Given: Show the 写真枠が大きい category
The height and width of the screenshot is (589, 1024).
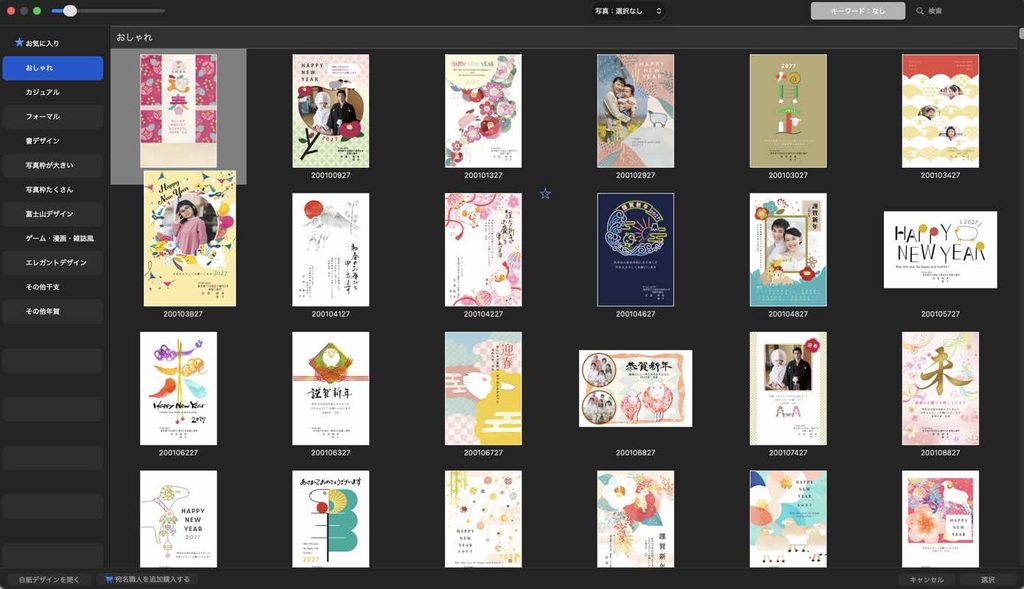Looking at the screenshot, I should [53, 165].
